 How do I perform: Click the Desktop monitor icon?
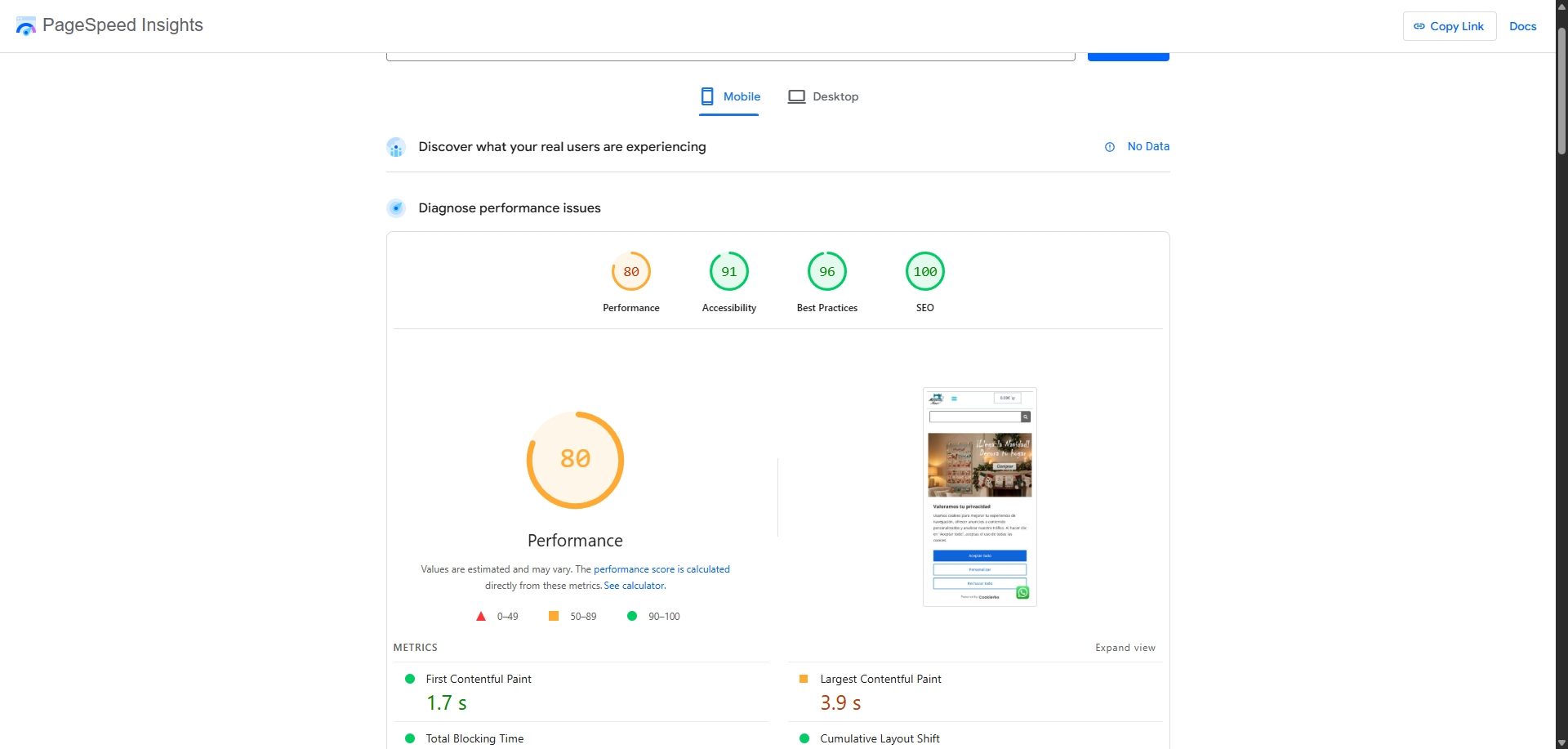tap(796, 96)
